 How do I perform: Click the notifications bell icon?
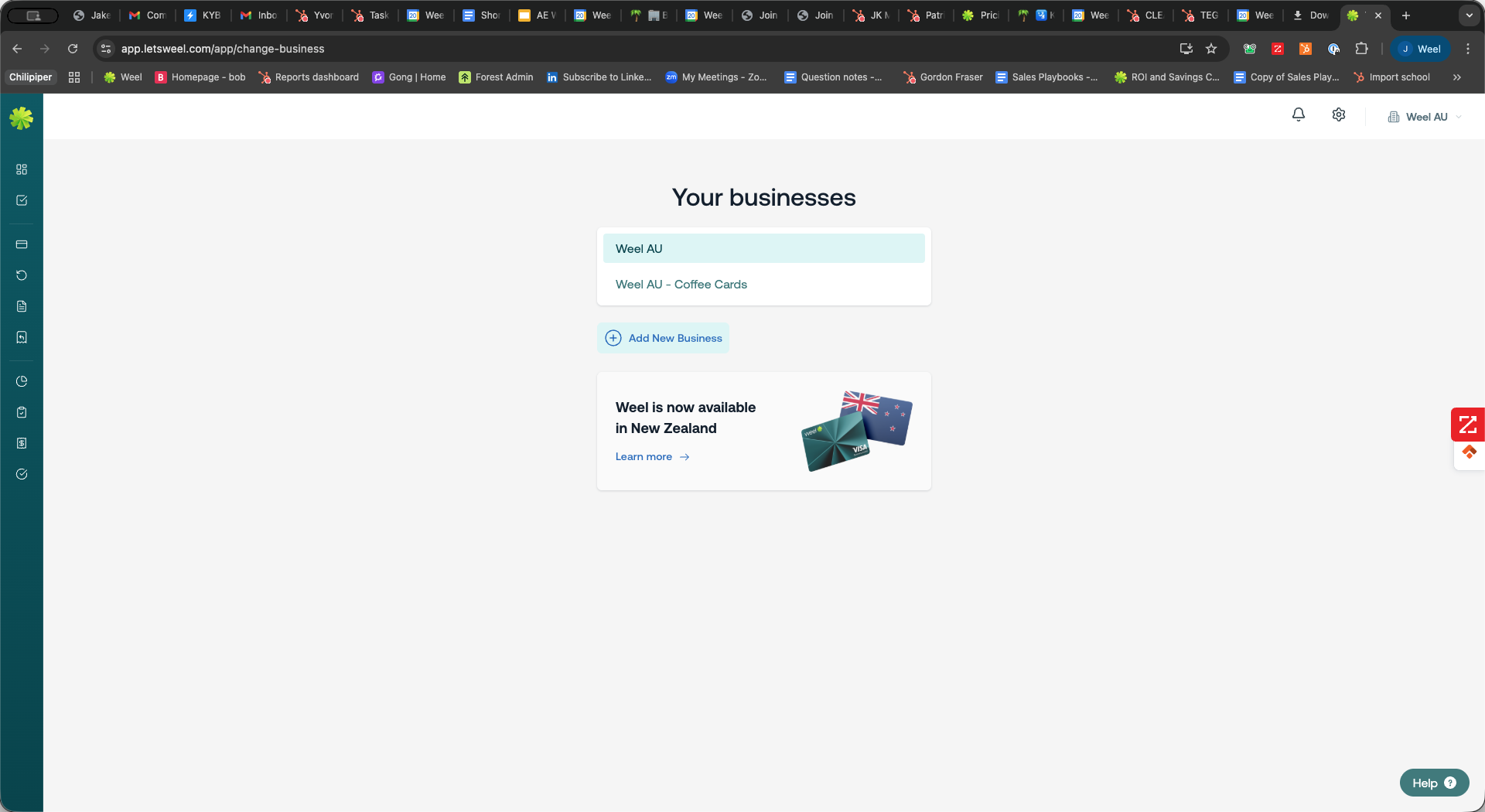pos(1299,114)
